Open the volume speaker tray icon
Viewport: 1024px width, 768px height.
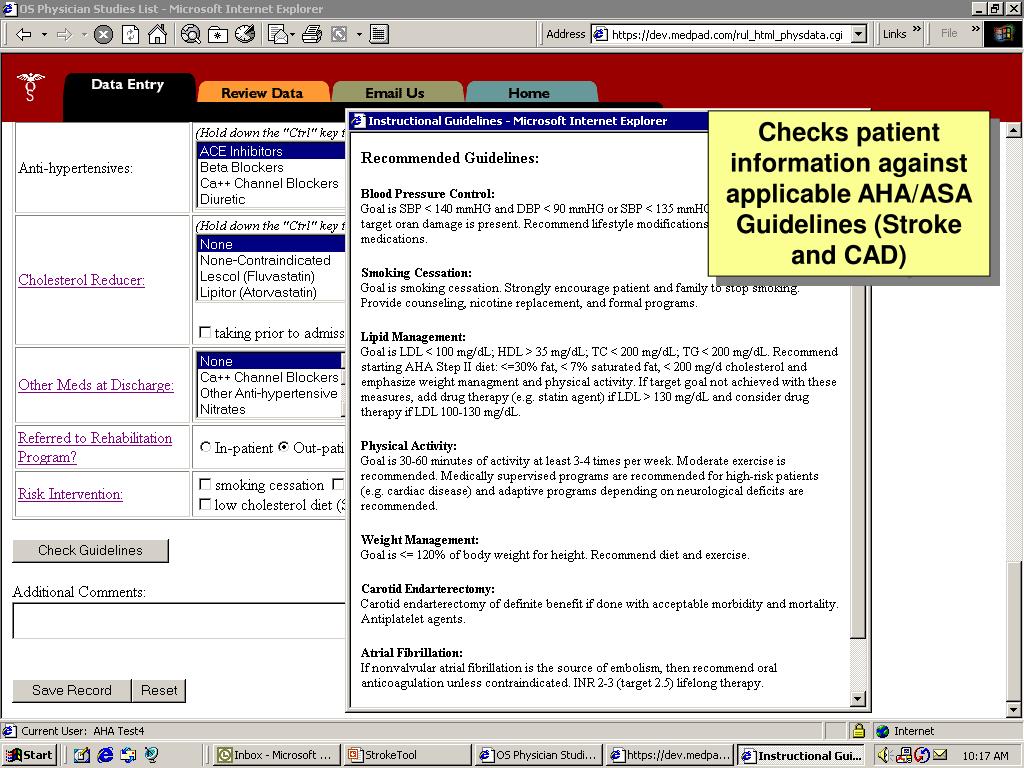coord(884,755)
